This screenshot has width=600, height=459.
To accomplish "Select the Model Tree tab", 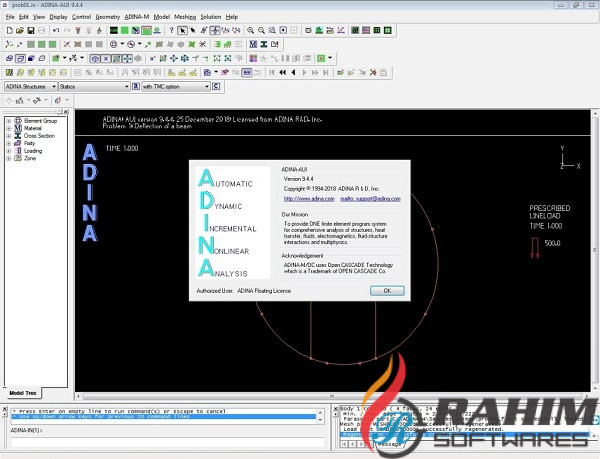I will click(x=23, y=393).
